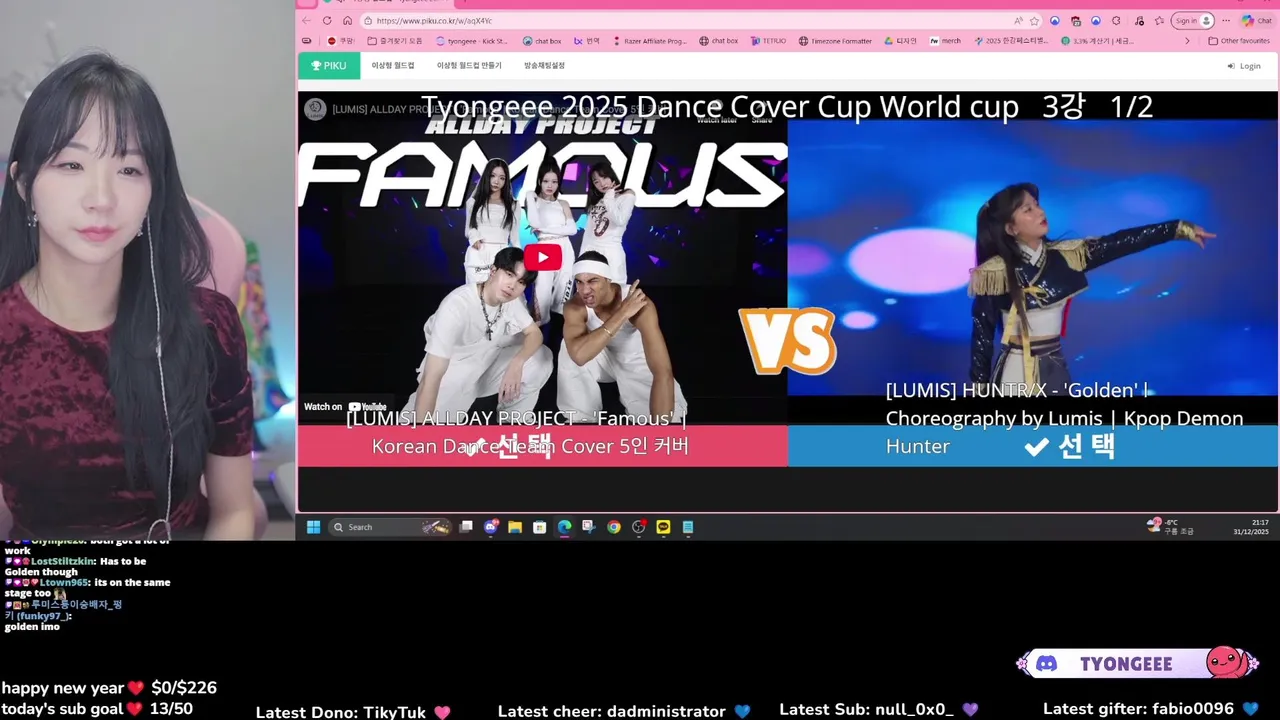Play the Famous YouTube video
1280x720 pixels.
click(542, 258)
